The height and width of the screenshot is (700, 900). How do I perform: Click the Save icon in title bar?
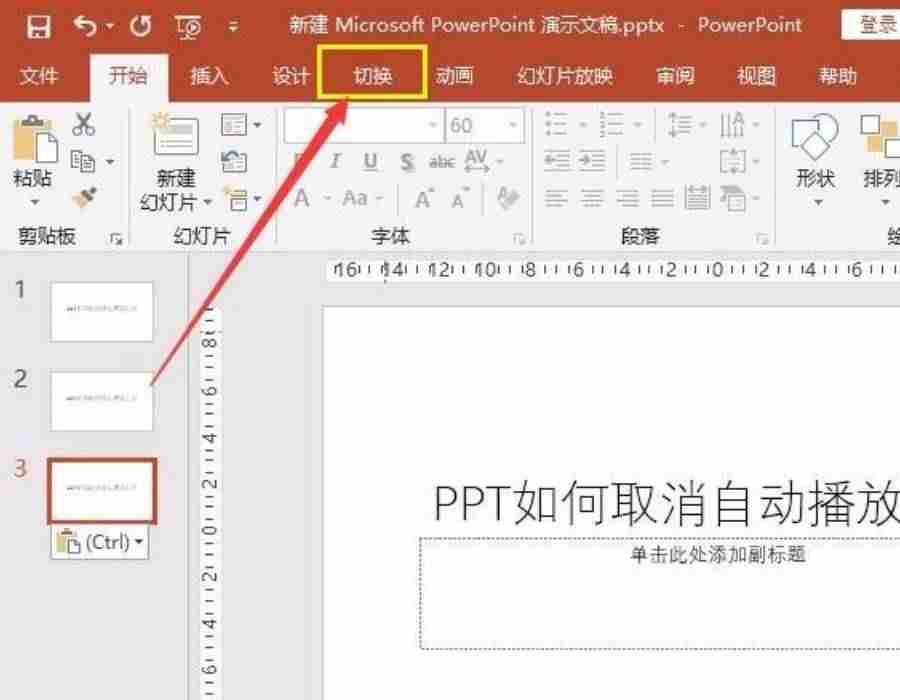pos(38,26)
